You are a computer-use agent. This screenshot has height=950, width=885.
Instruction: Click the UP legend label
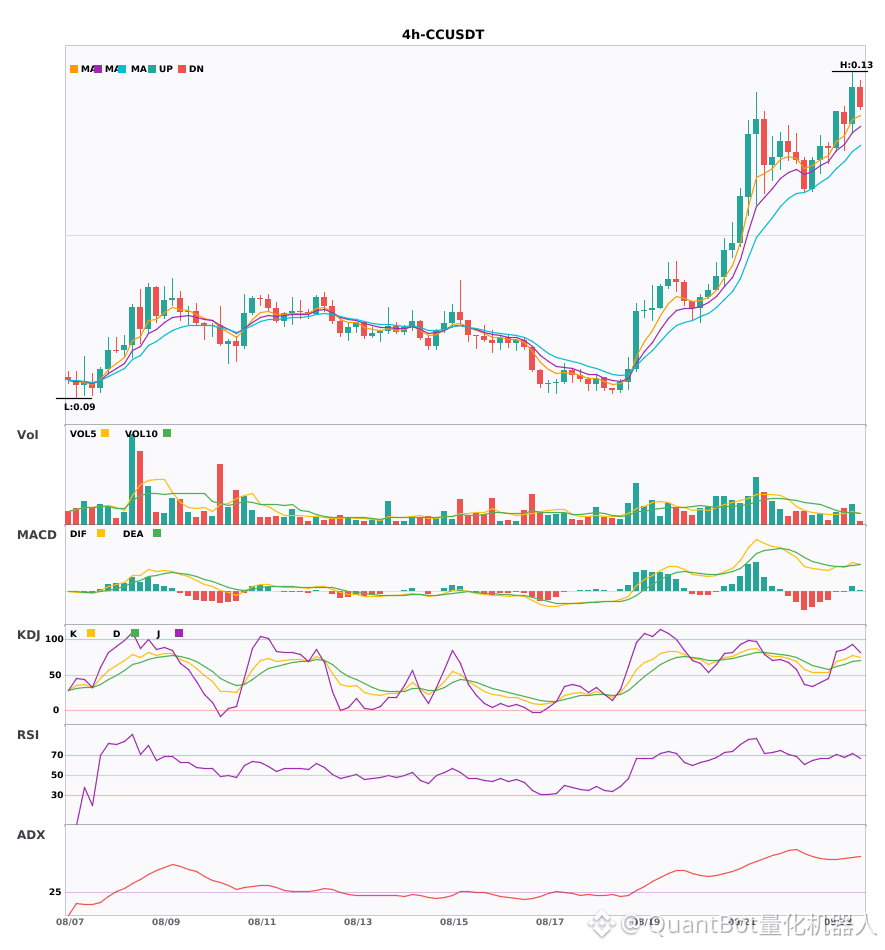coord(166,69)
